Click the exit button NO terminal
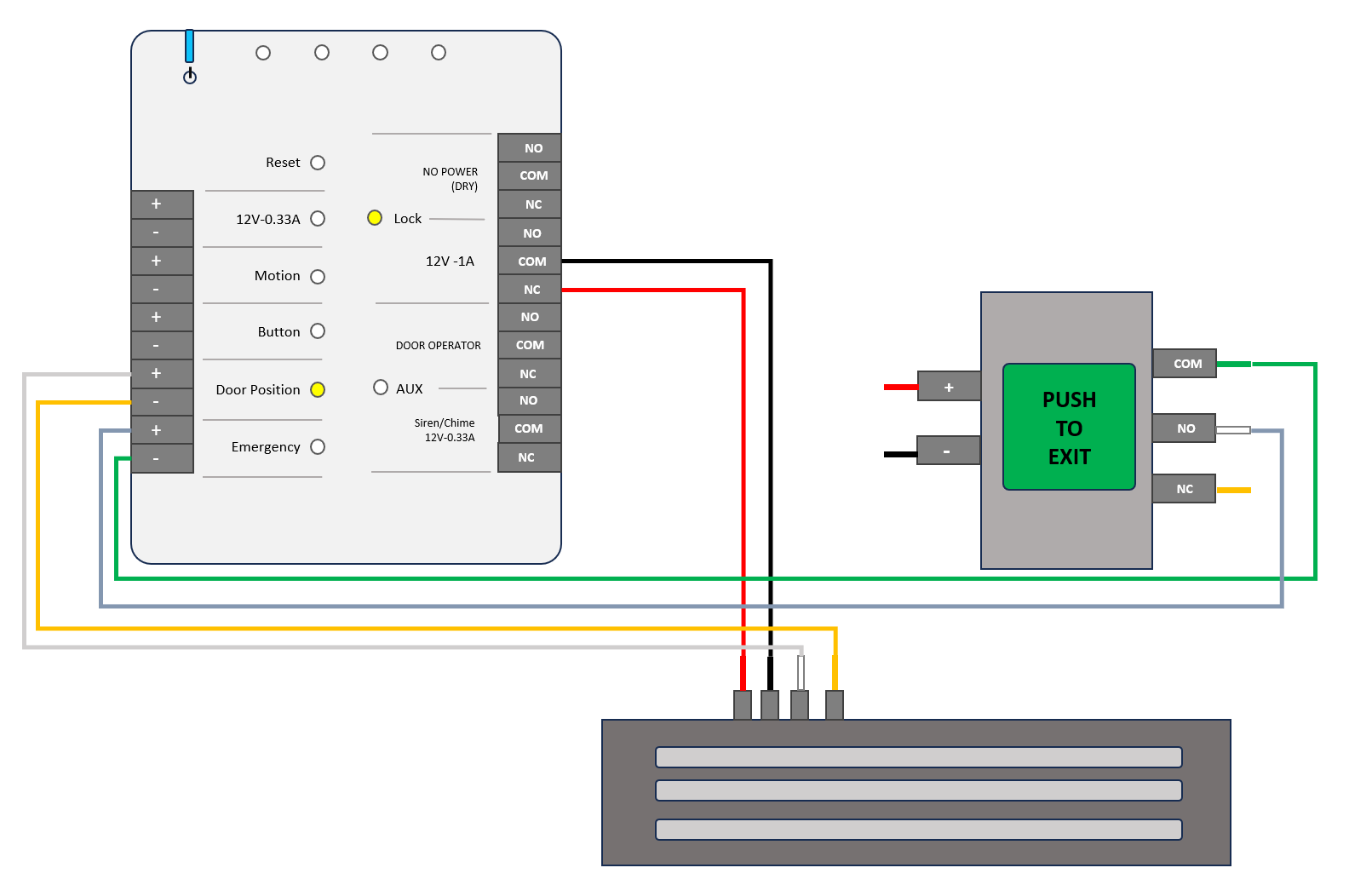 pyautogui.click(x=1185, y=428)
